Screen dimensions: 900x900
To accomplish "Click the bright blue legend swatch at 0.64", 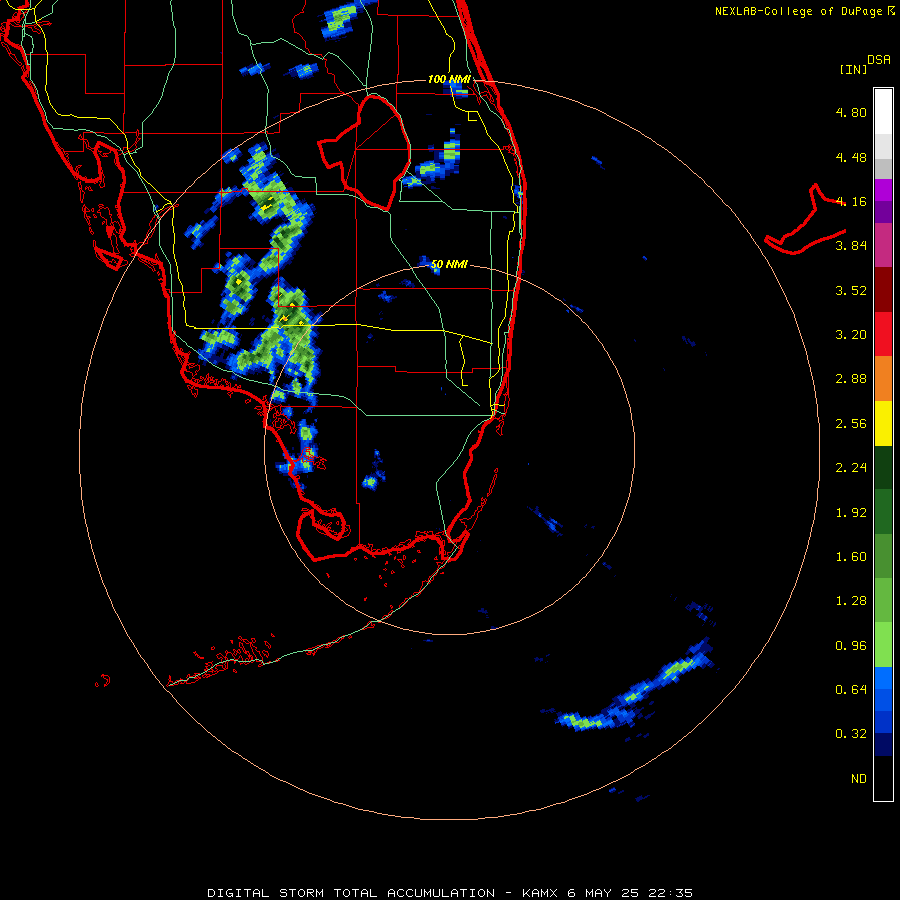I will point(883,678).
